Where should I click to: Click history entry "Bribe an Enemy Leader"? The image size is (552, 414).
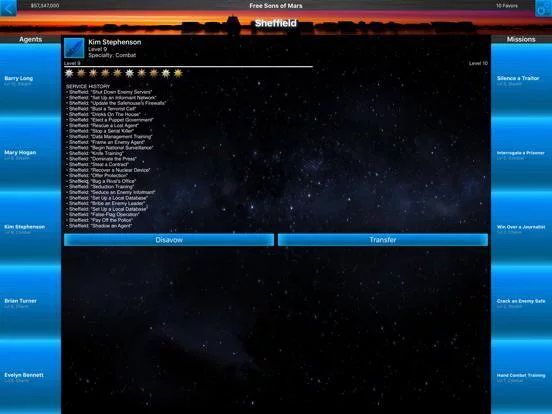coord(106,203)
